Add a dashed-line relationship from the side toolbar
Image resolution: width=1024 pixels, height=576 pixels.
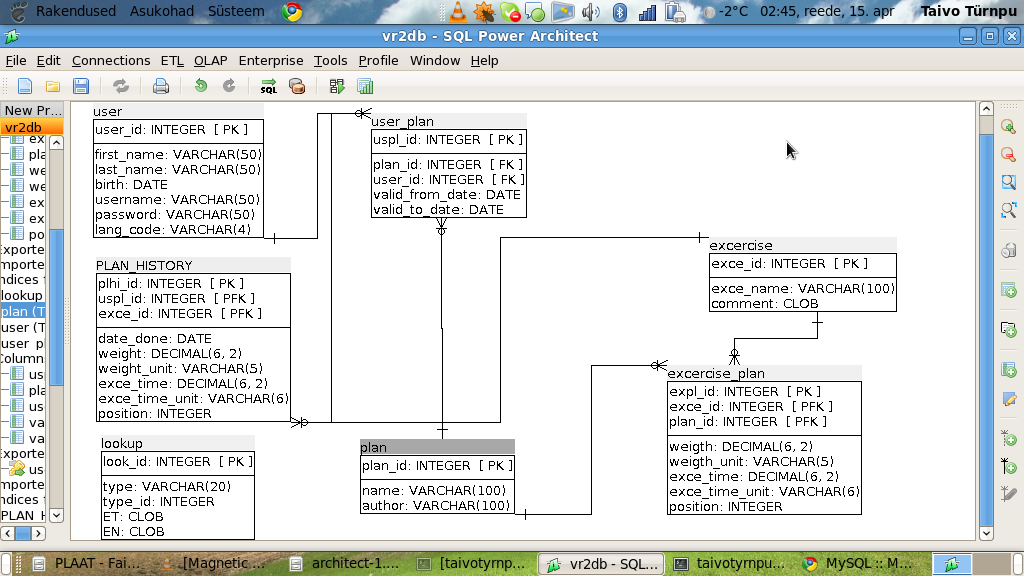pyautogui.click(x=1008, y=438)
